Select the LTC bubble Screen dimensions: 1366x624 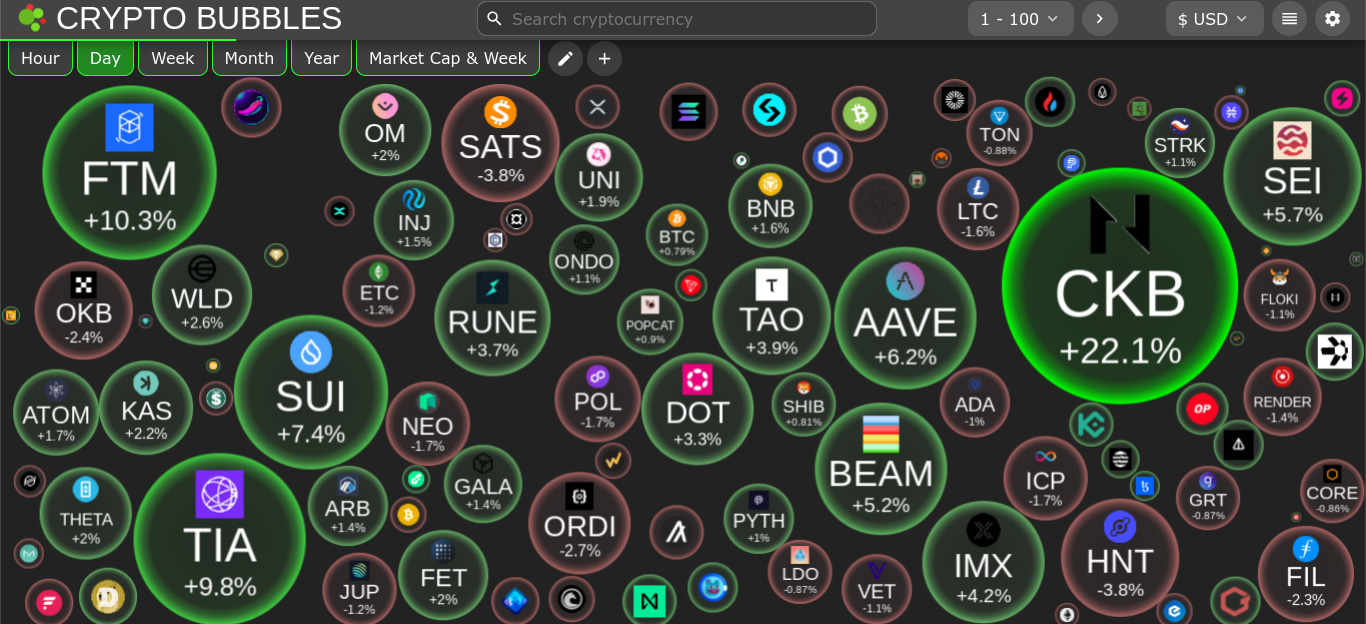tap(977, 209)
